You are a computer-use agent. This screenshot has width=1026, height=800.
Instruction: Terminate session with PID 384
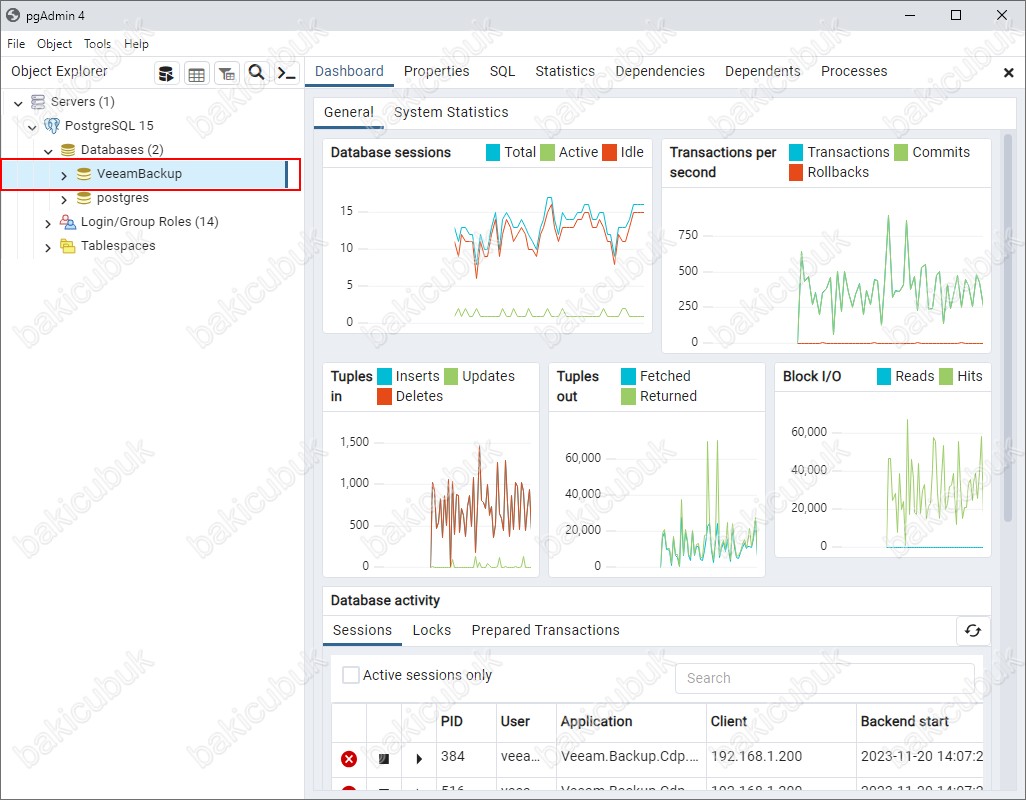[x=349, y=759]
